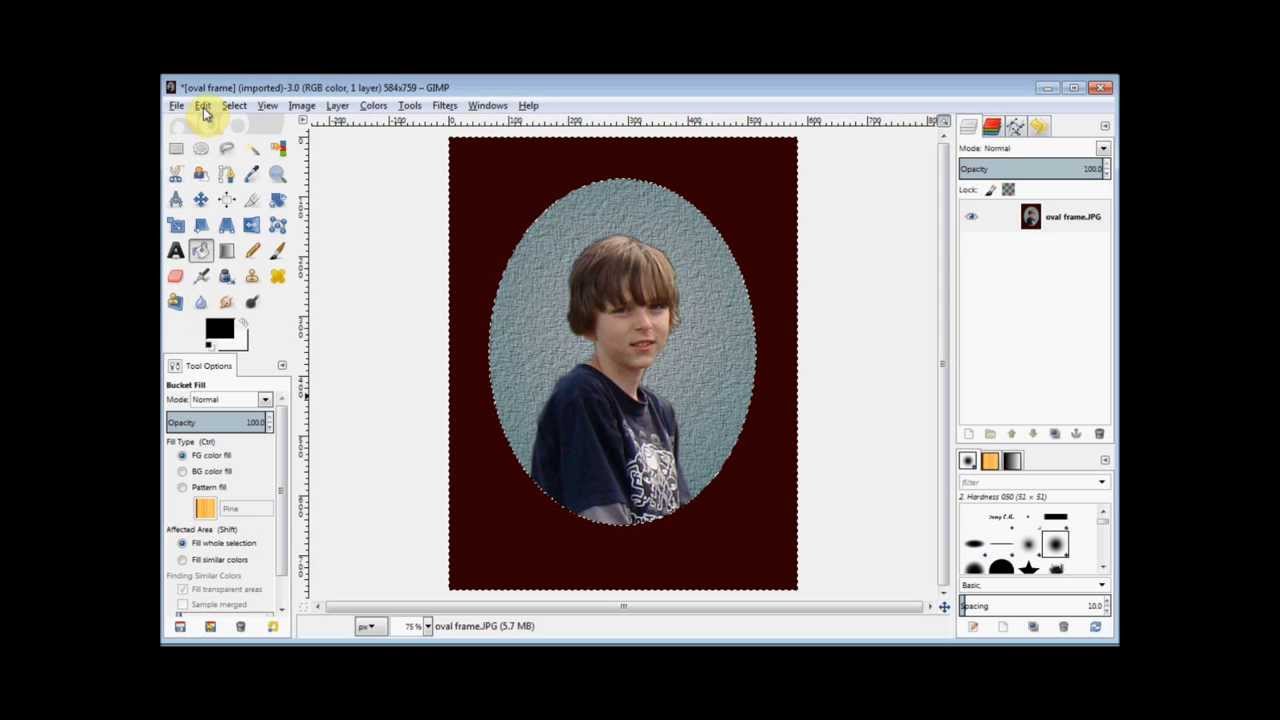Image resolution: width=1280 pixels, height=720 pixels.
Task: Toggle the Fill transparent areas checkbox
Action: pyautogui.click(x=182, y=589)
